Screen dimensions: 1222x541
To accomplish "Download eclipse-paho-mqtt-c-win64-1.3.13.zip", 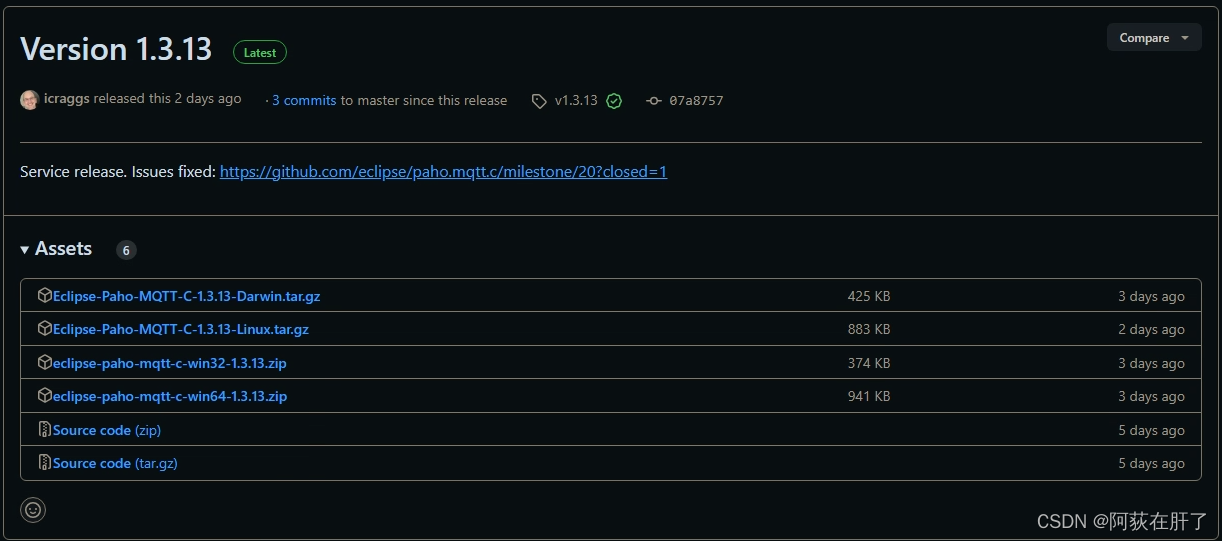I will (170, 396).
